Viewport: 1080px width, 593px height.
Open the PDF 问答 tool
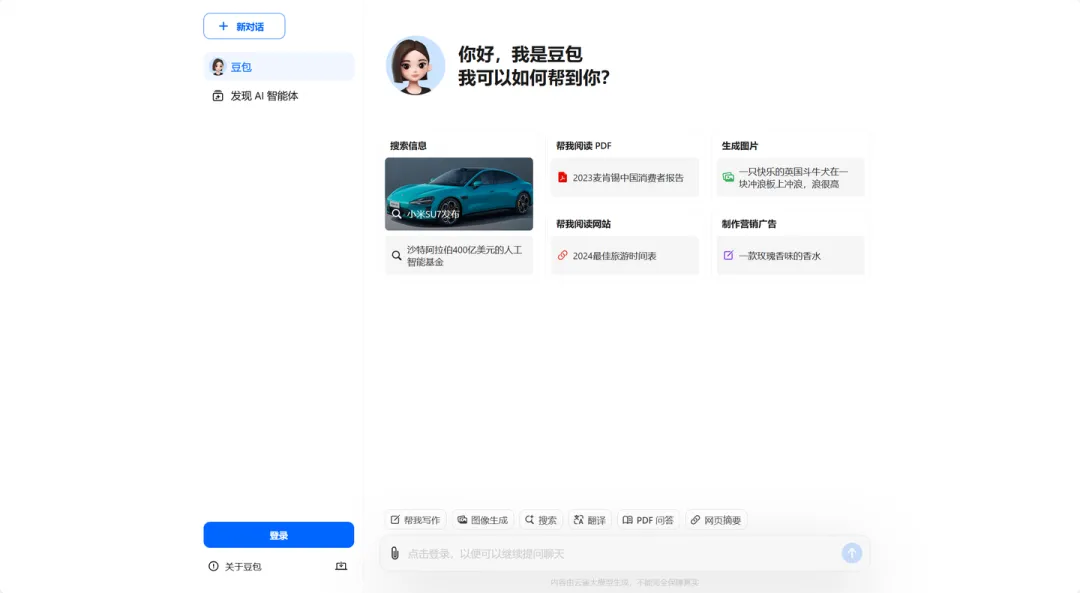[648, 519]
